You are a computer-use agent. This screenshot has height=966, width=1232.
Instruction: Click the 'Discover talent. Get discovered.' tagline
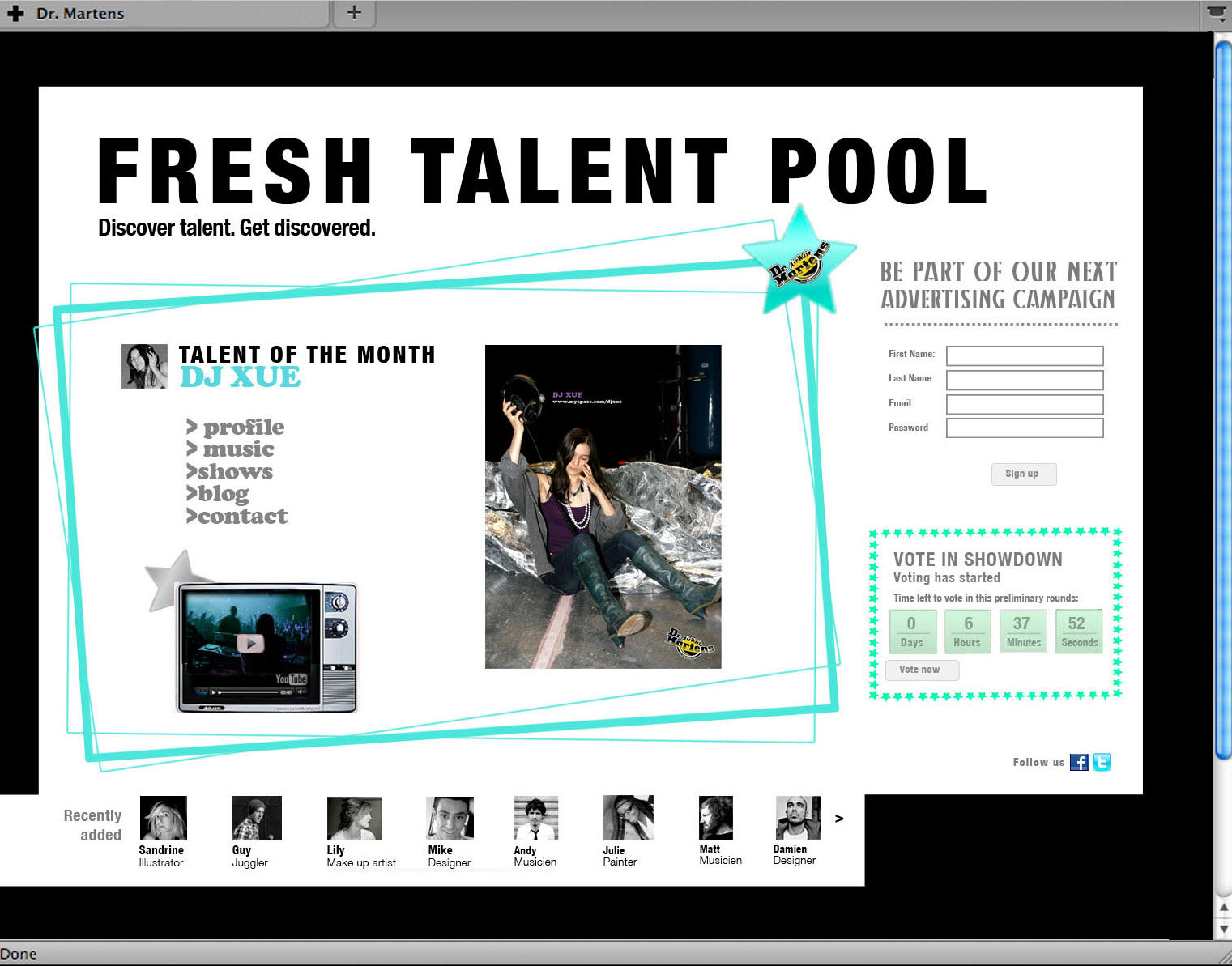[x=237, y=228]
